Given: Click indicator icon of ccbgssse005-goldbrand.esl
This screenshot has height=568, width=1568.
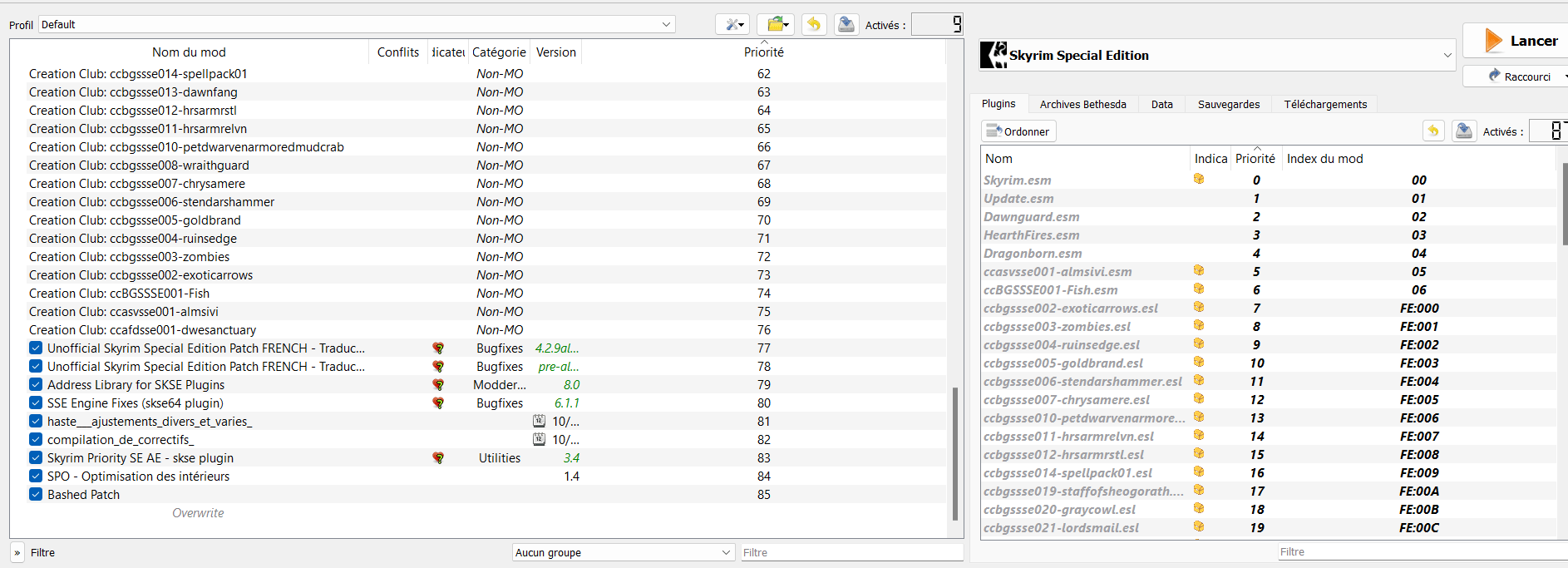Looking at the screenshot, I should pos(1199,362).
